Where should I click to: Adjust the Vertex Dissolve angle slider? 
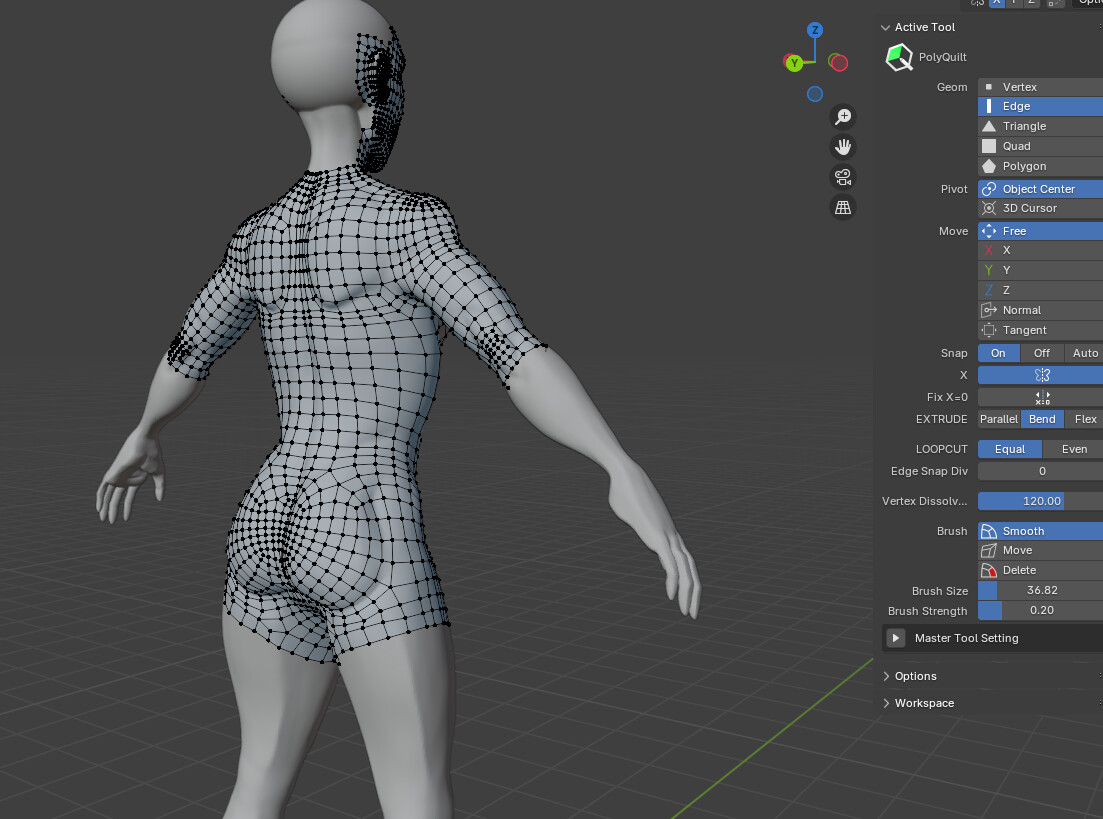click(1040, 501)
